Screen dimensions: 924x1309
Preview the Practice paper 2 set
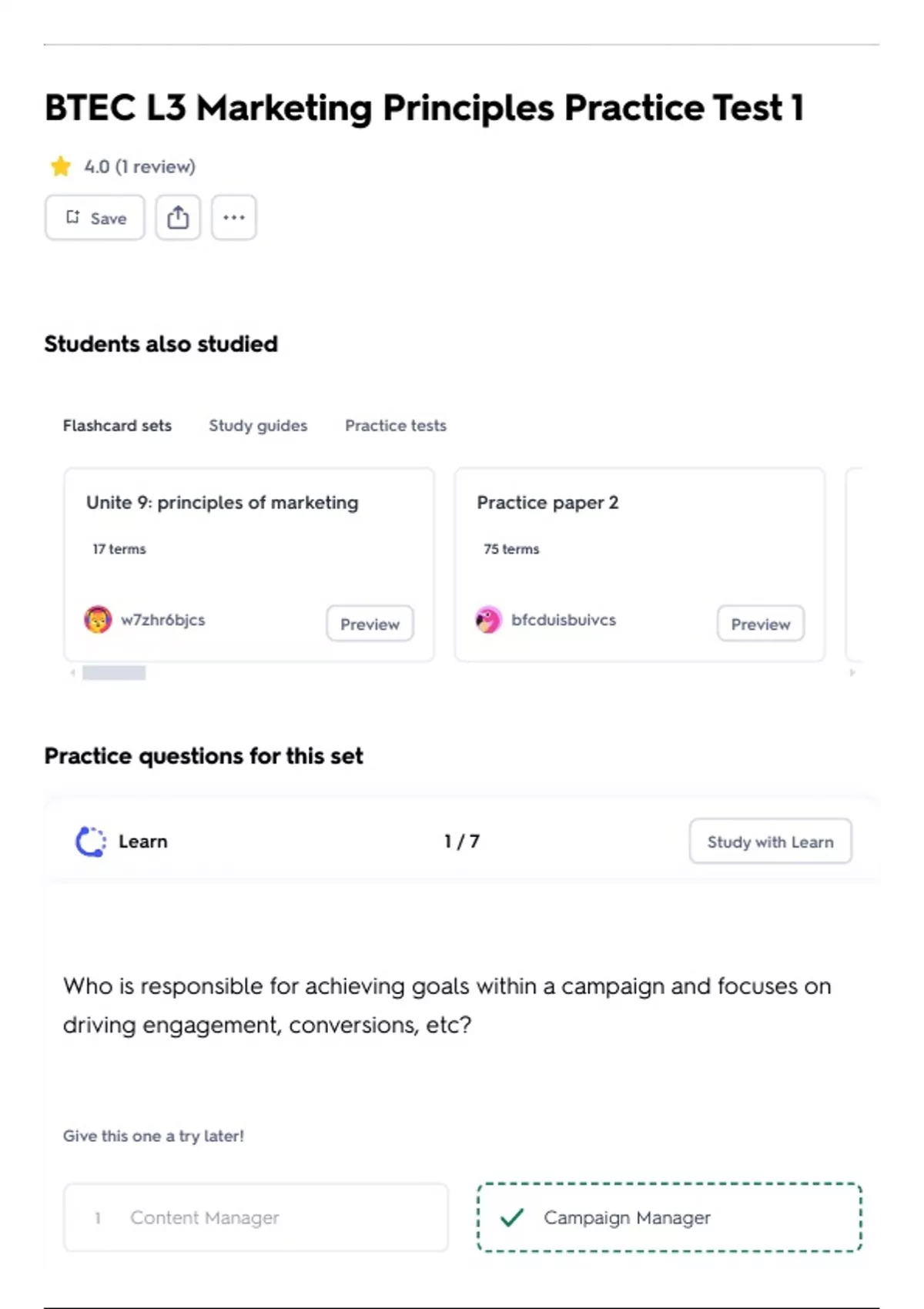click(x=760, y=624)
